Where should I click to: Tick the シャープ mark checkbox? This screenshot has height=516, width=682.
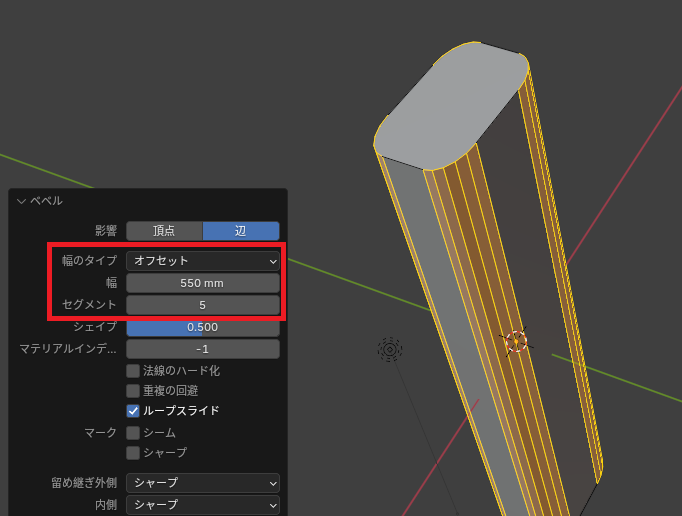(x=133, y=453)
